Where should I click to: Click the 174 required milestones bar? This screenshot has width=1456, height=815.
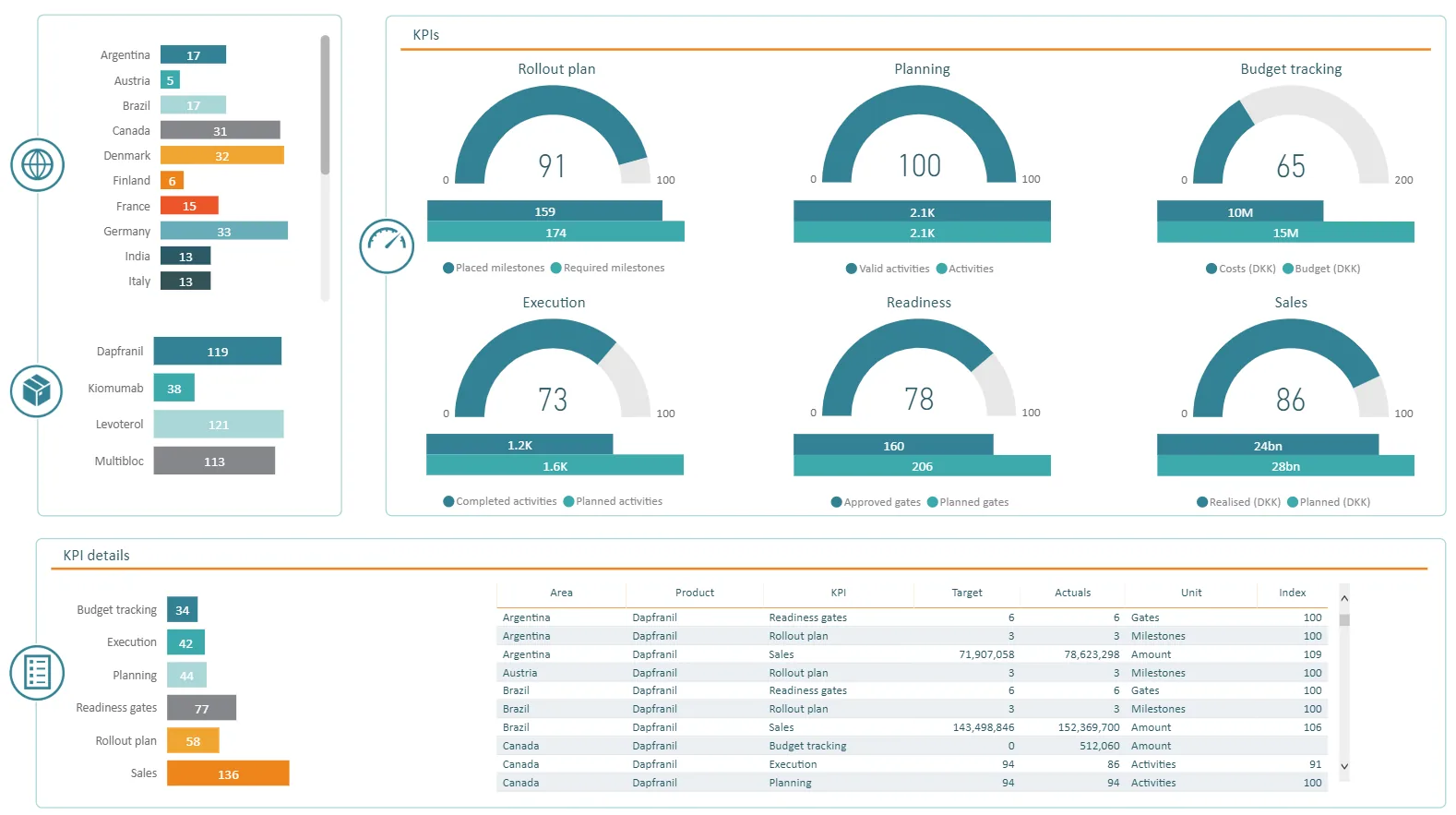tap(555, 232)
